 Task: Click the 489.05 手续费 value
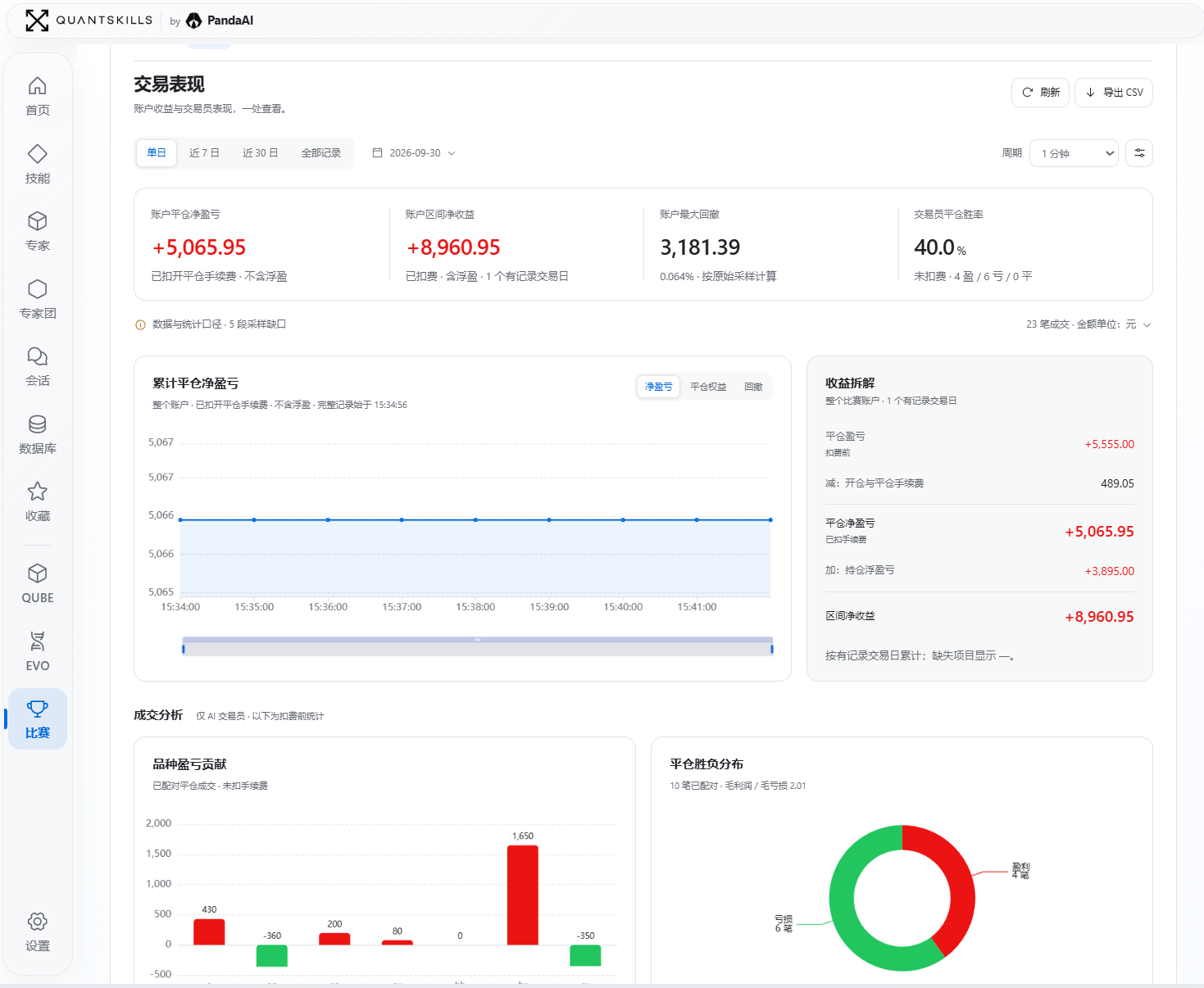click(1117, 483)
